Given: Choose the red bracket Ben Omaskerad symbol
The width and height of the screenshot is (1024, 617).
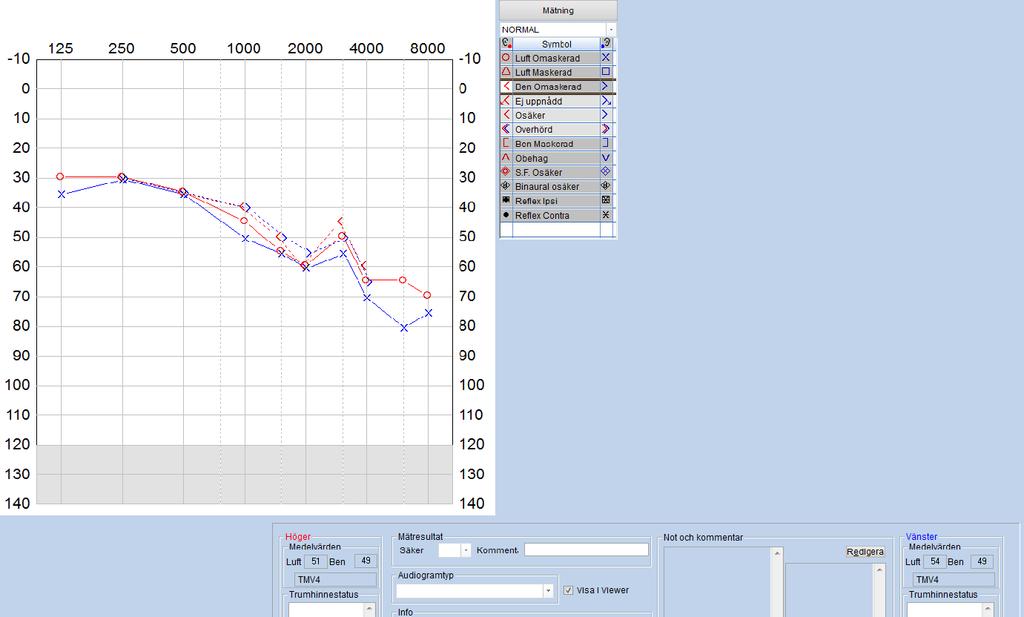Looking at the screenshot, I should pyautogui.click(x=505, y=86).
